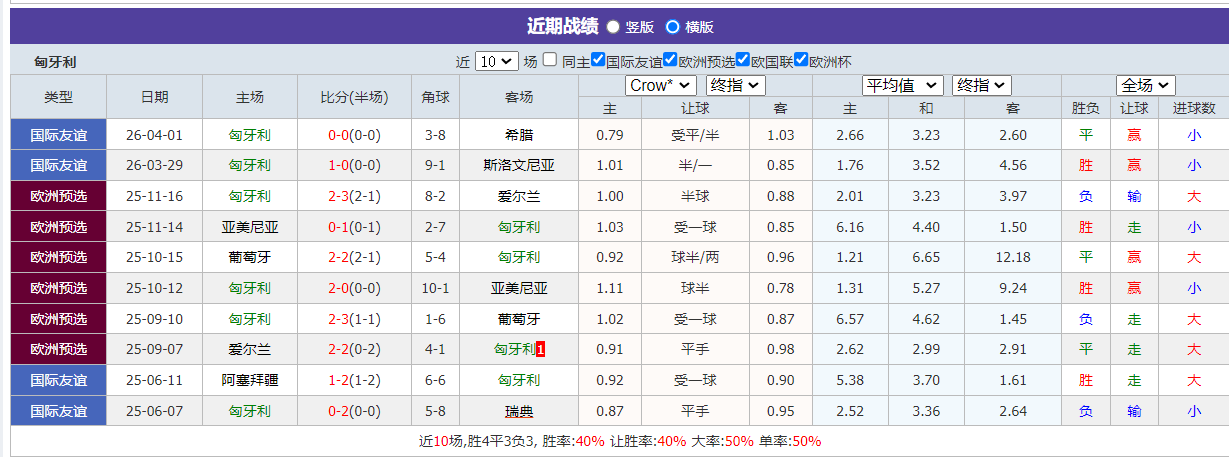Click the 角球 column header
This screenshot has height=457, width=1229.
coord(435,97)
